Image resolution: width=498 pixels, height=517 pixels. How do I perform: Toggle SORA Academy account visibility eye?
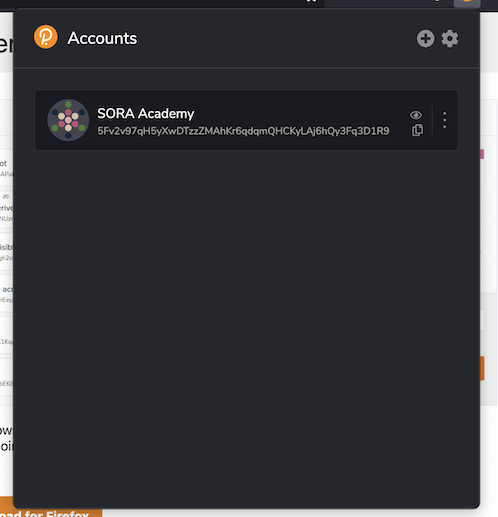point(416,115)
